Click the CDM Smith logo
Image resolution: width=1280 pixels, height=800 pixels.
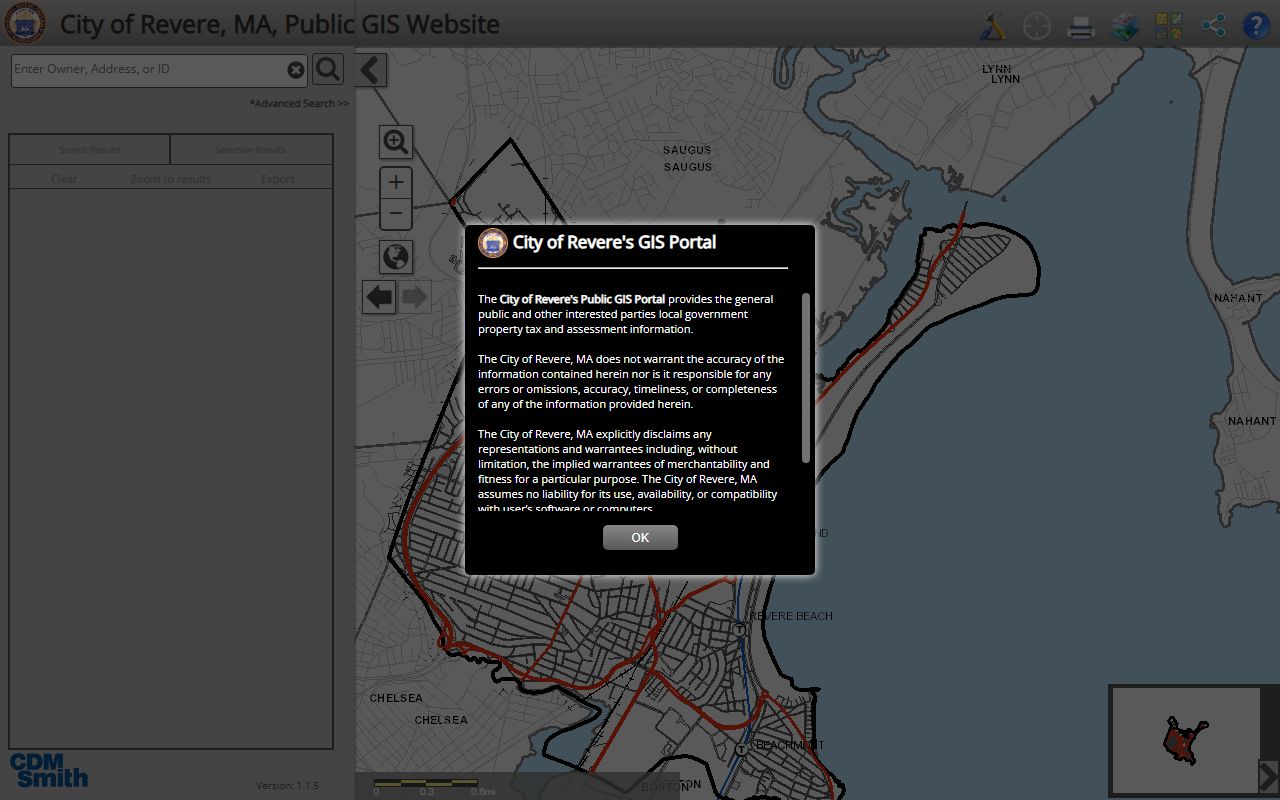(x=49, y=770)
